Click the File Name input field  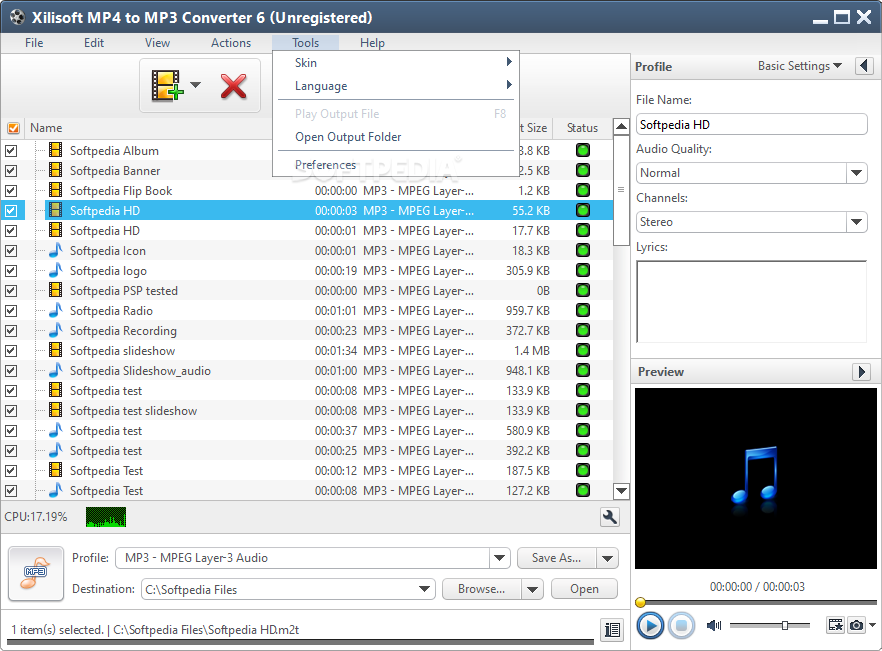point(752,124)
